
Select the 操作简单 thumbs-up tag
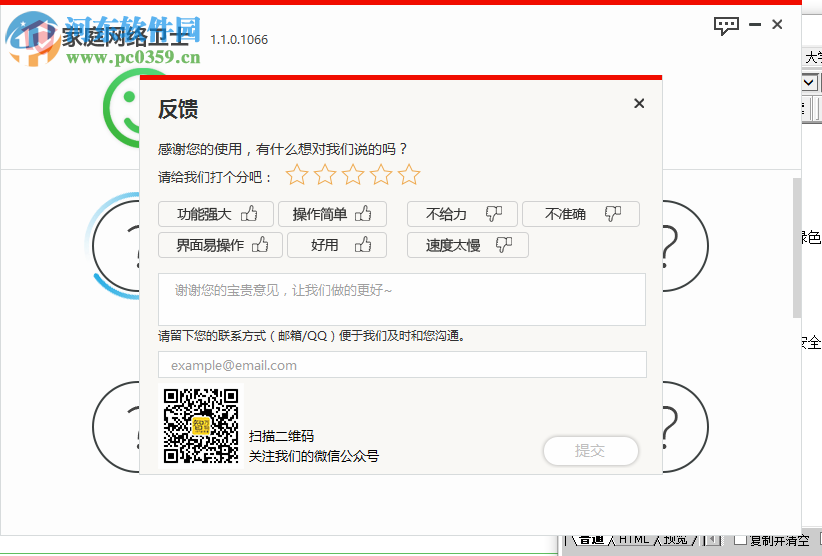tap(332, 214)
